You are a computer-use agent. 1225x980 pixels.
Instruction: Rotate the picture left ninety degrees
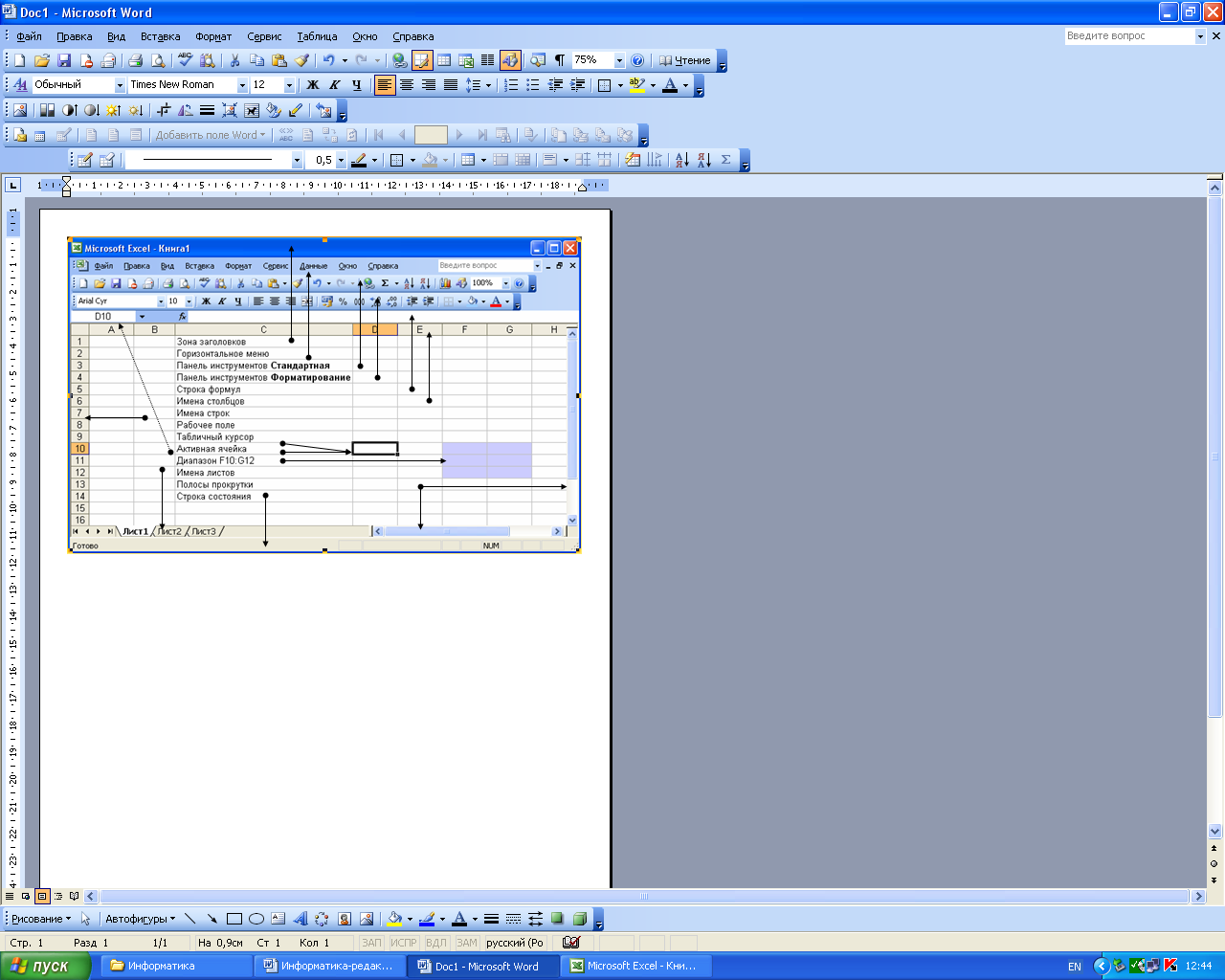[x=186, y=110]
